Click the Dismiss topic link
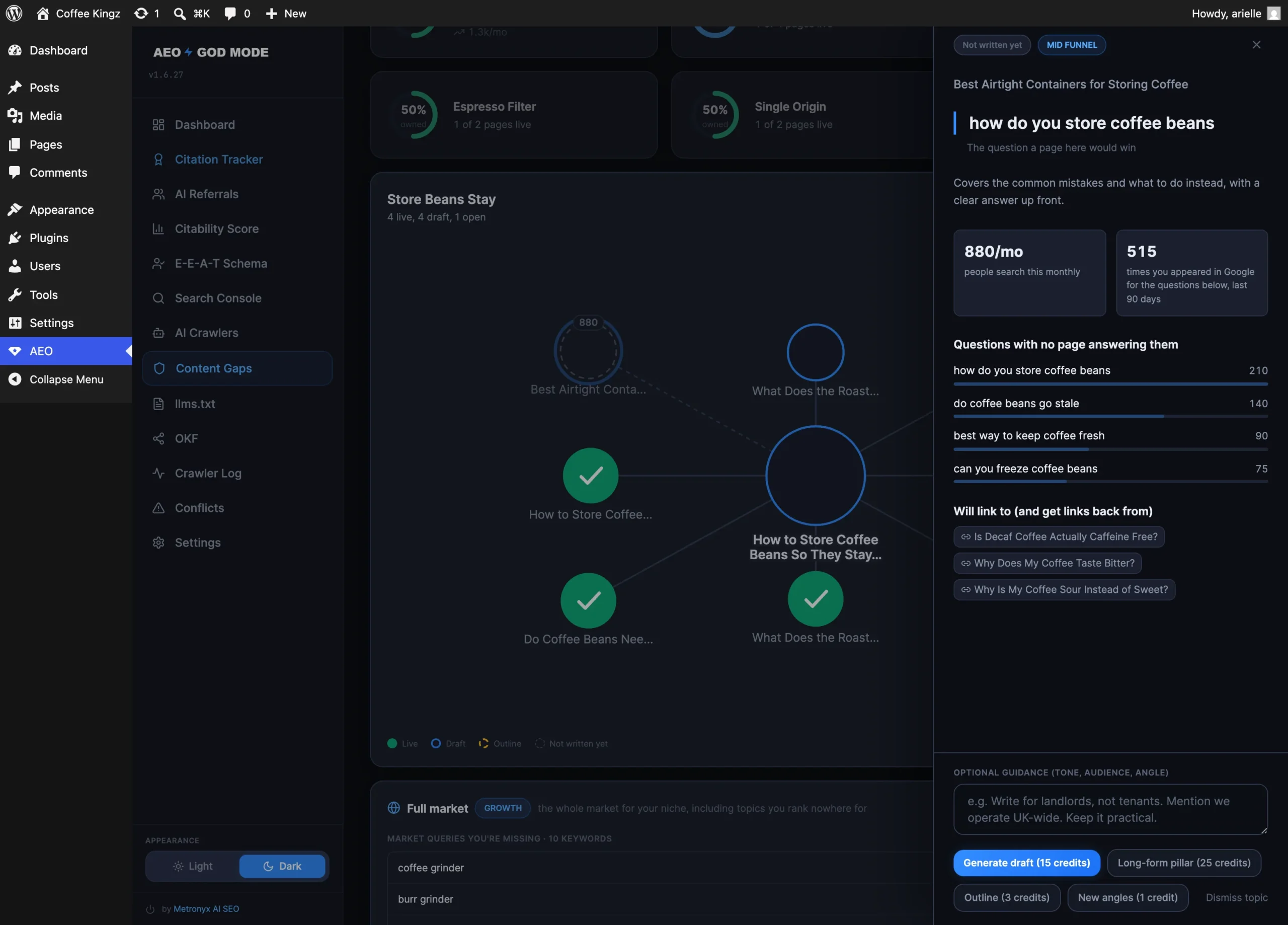The height and width of the screenshot is (925, 1288). (x=1236, y=897)
